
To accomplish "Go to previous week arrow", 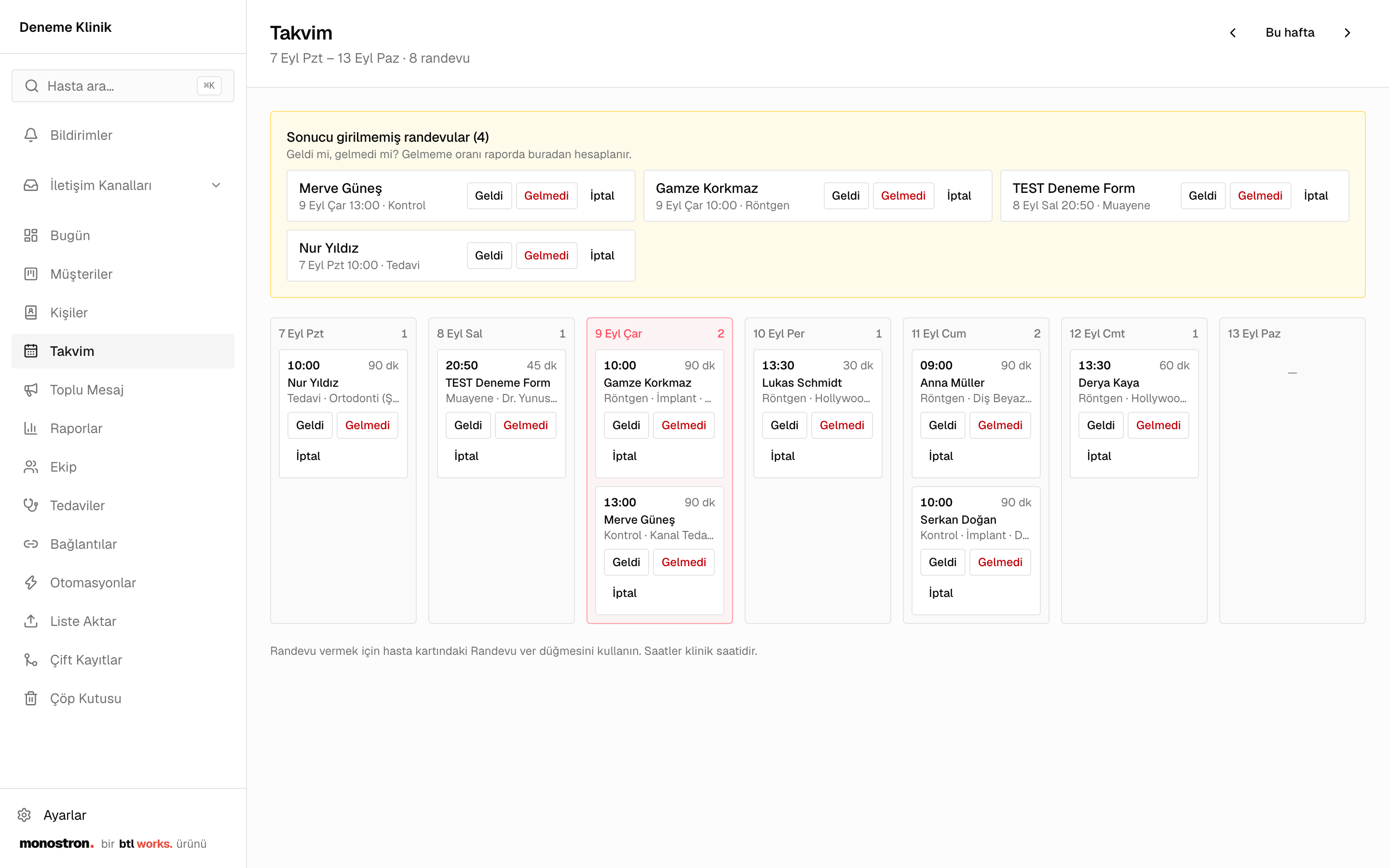I will click(x=1232, y=33).
